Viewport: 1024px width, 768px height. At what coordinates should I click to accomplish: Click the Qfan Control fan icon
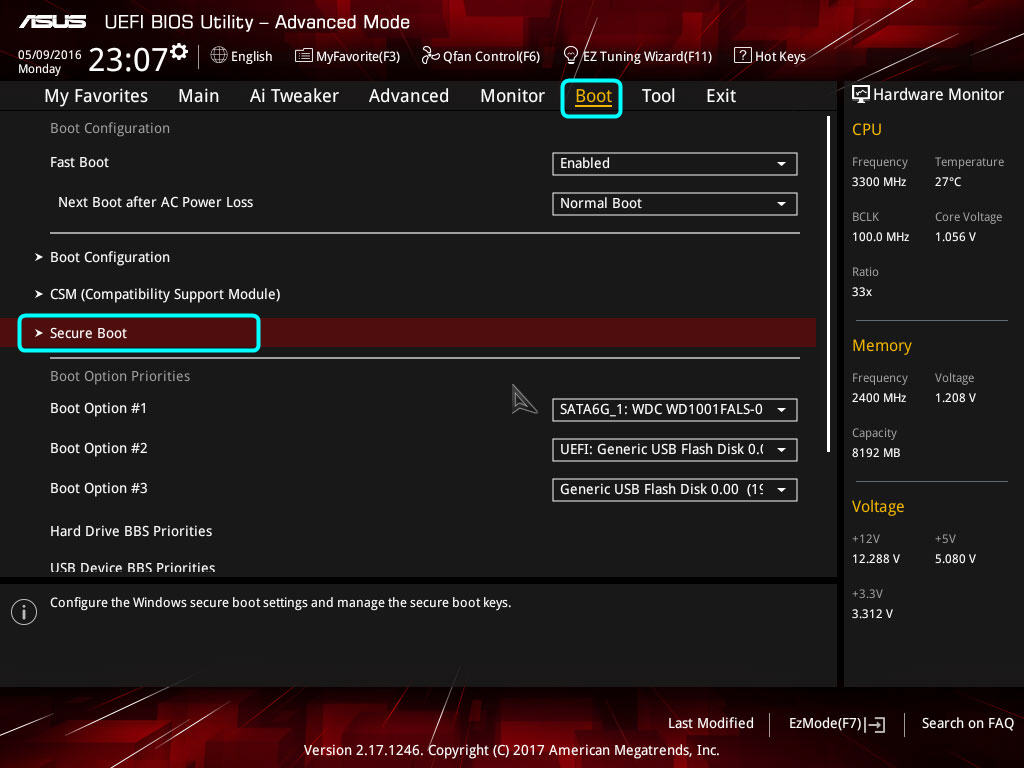430,56
